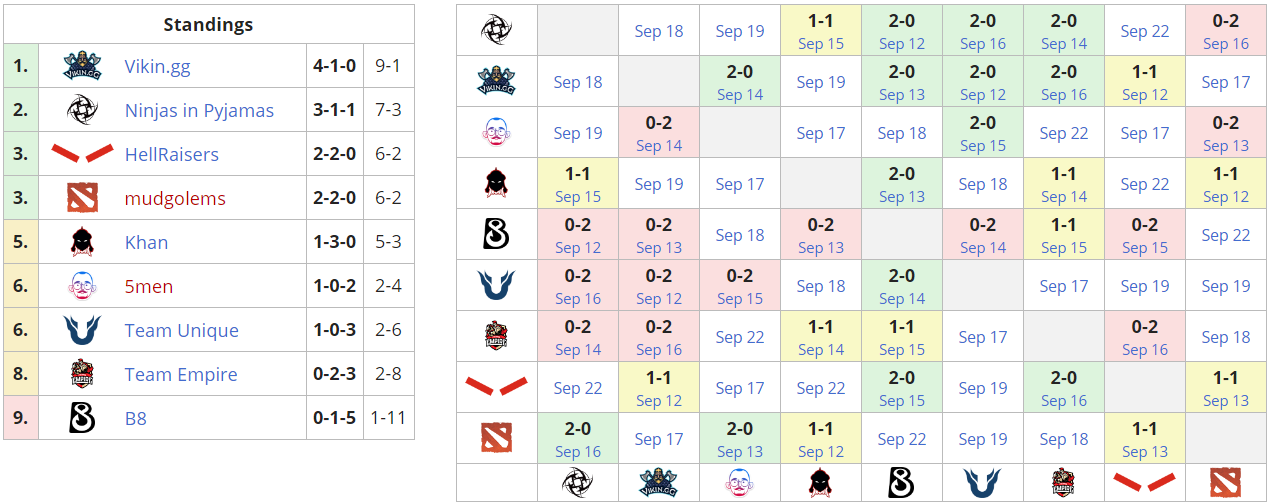Click the HellRaisers logo in standings
The image size is (1270, 504).
[x=82, y=153]
